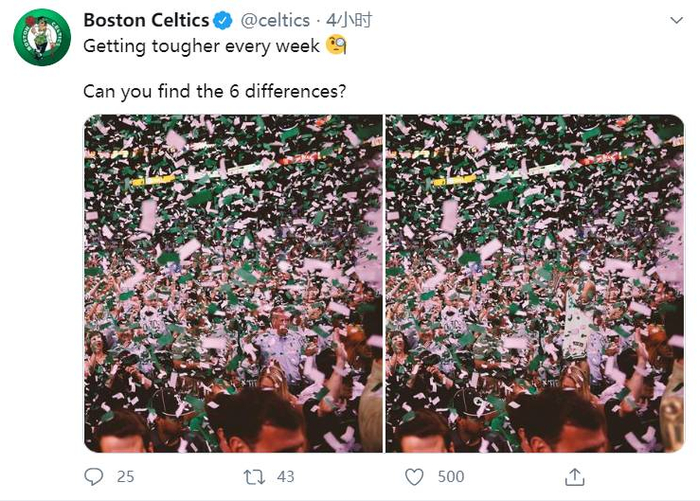Click the like count 500
The width and height of the screenshot is (700, 501).
(x=451, y=477)
